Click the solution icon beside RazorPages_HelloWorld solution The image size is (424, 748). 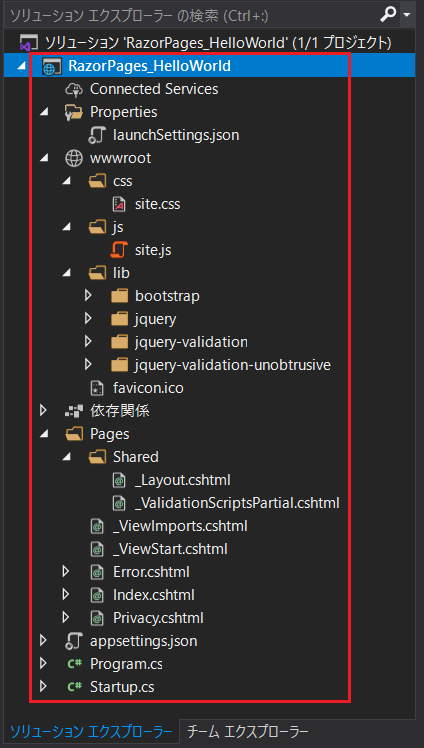click(28, 43)
